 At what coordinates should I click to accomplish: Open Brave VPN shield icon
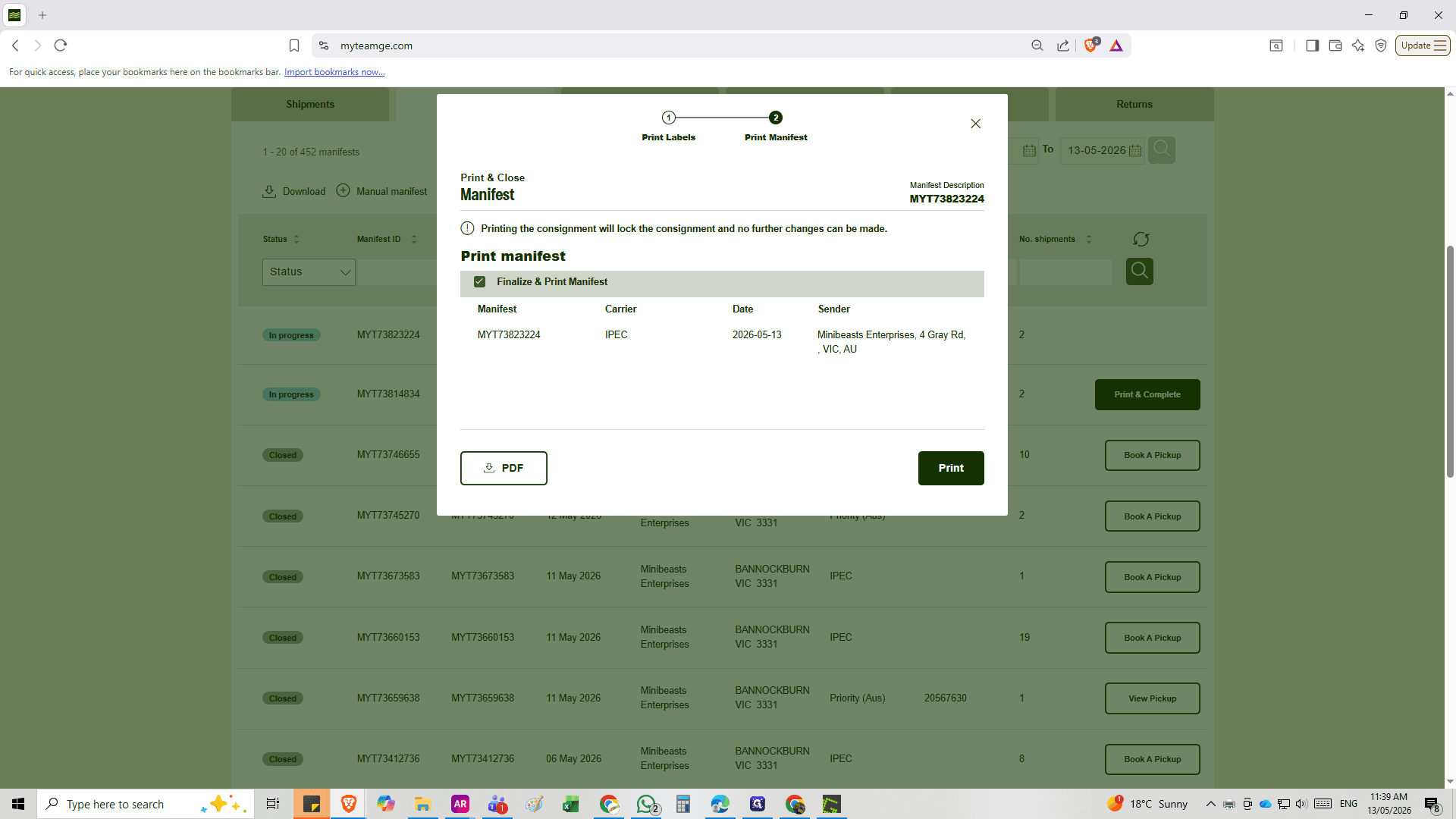(1381, 45)
